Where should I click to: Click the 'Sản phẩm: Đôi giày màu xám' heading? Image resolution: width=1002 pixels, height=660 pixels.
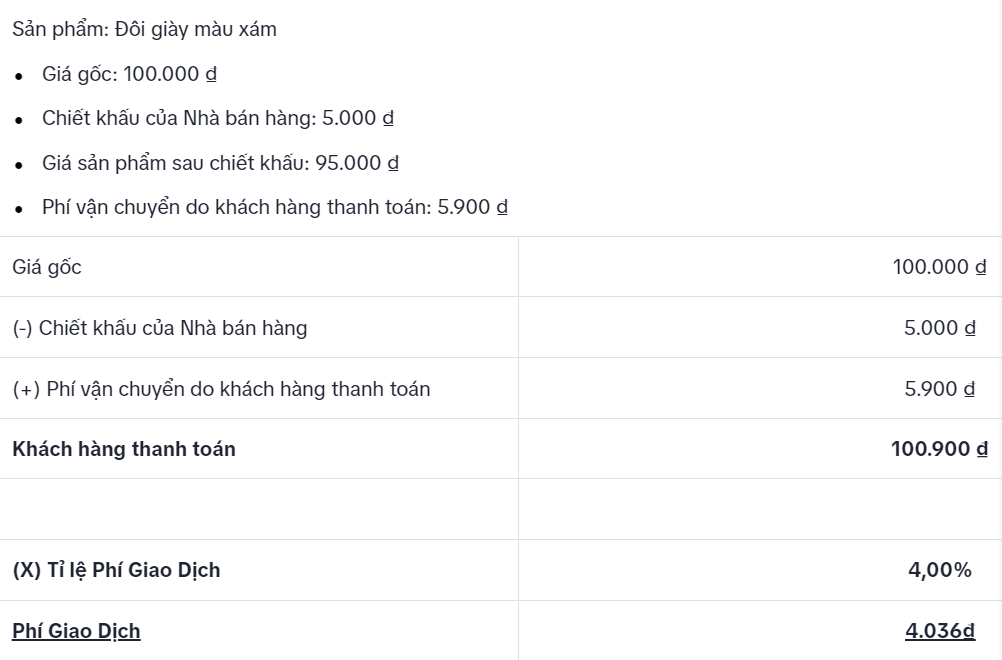tap(144, 30)
